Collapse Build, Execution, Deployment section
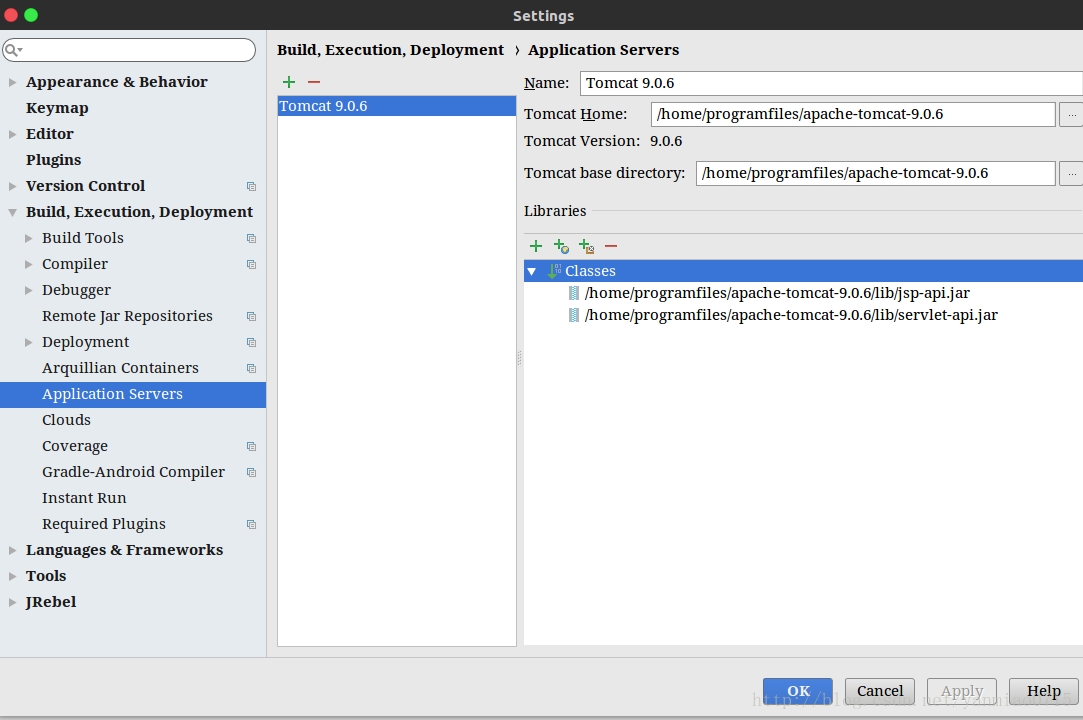Image resolution: width=1083 pixels, height=720 pixels. click(12, 213)
